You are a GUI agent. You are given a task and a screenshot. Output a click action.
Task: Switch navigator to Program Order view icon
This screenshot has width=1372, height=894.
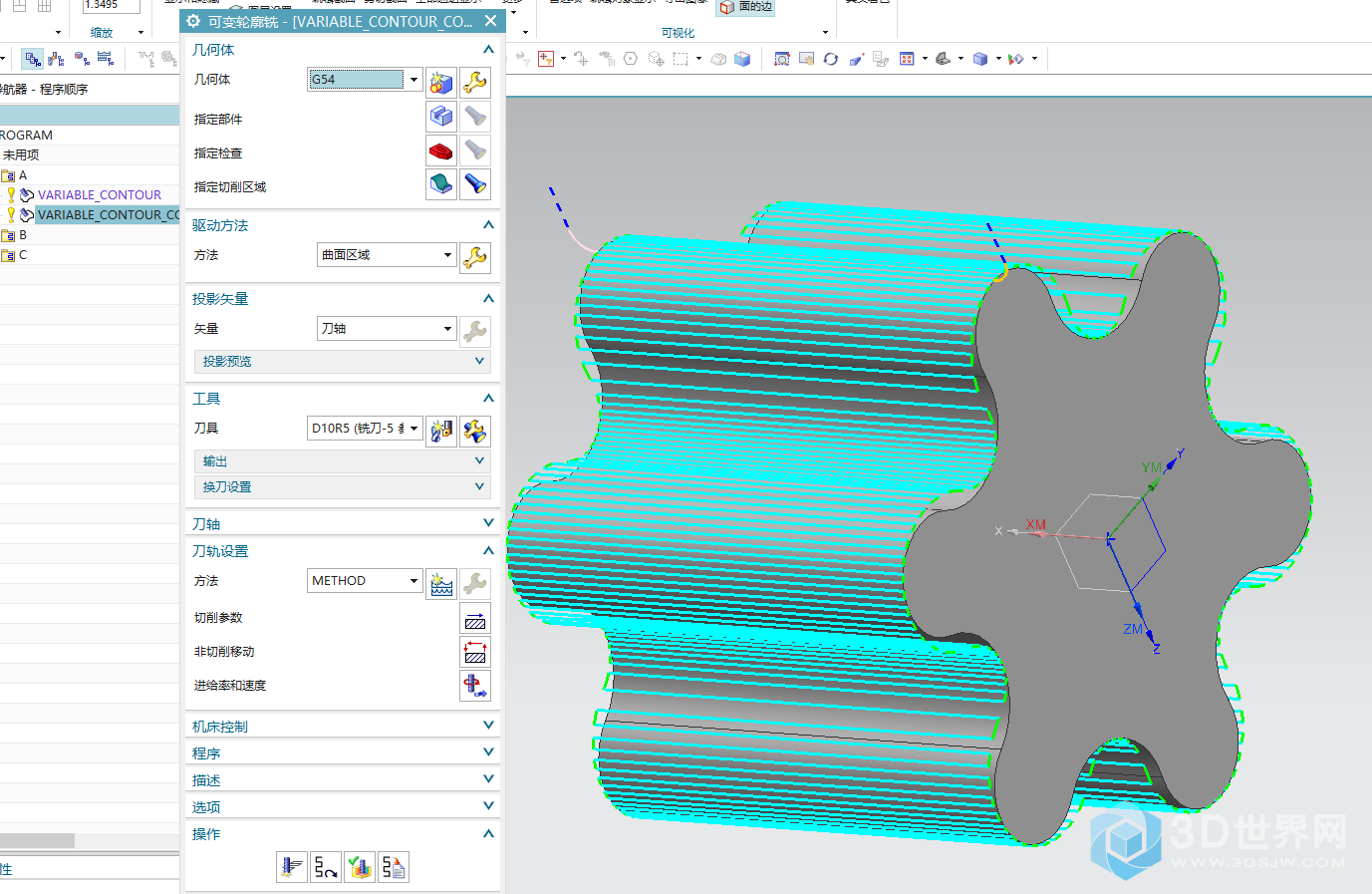coord(33,59)
